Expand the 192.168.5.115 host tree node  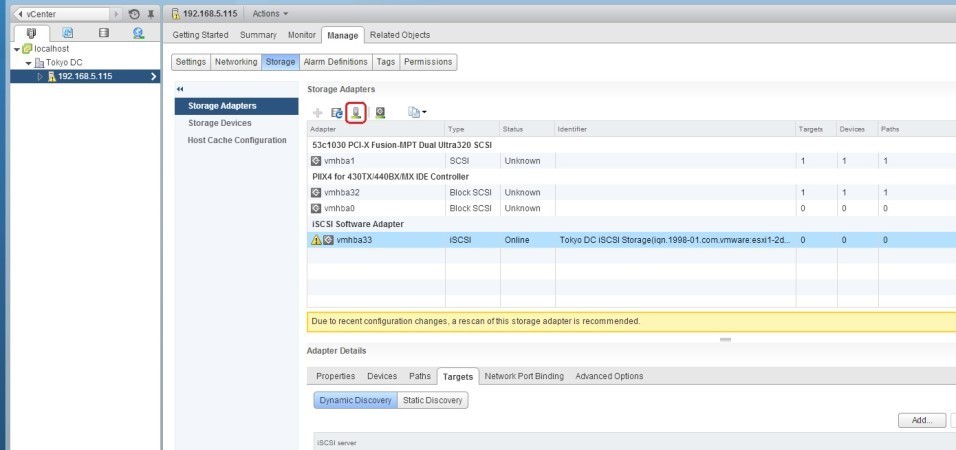[x=41, y=77]
